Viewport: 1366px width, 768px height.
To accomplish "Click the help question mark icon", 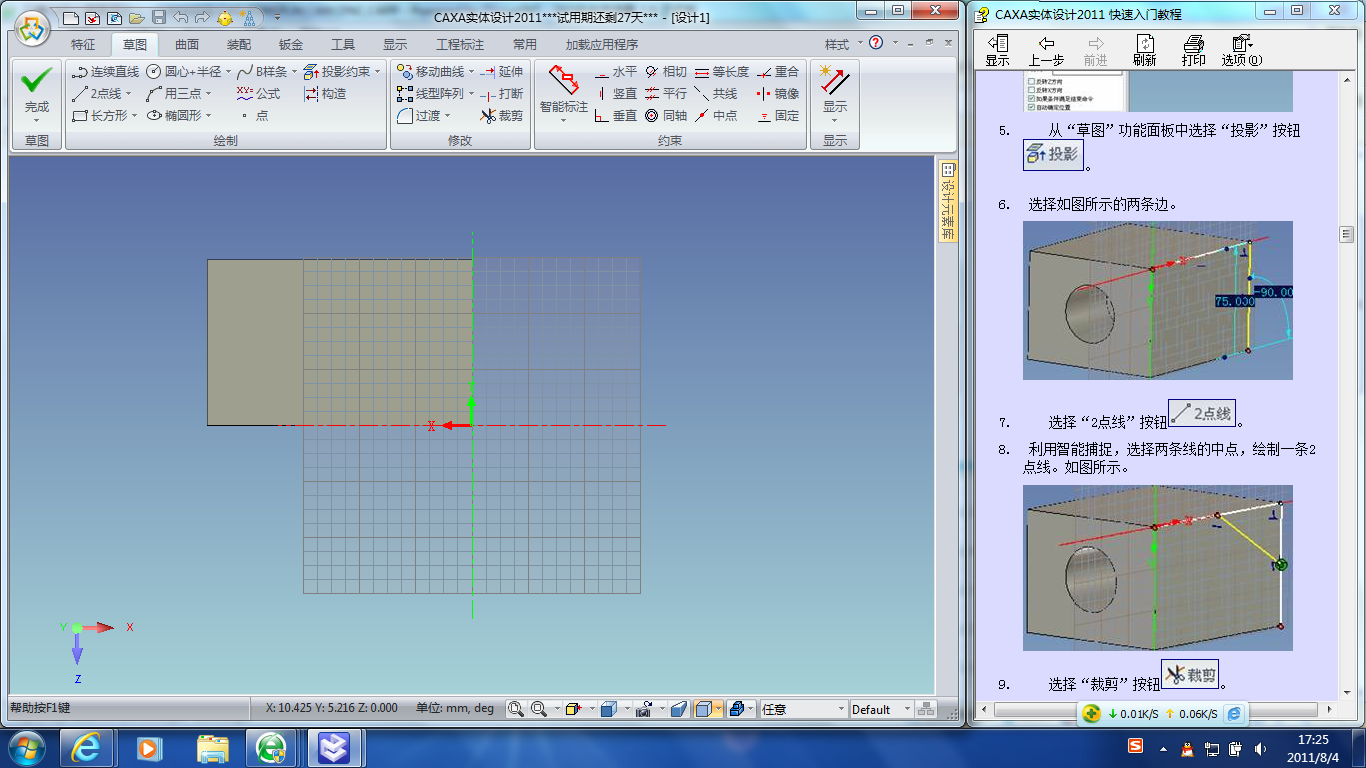I will pyautogui.click(x=876, y=44).
